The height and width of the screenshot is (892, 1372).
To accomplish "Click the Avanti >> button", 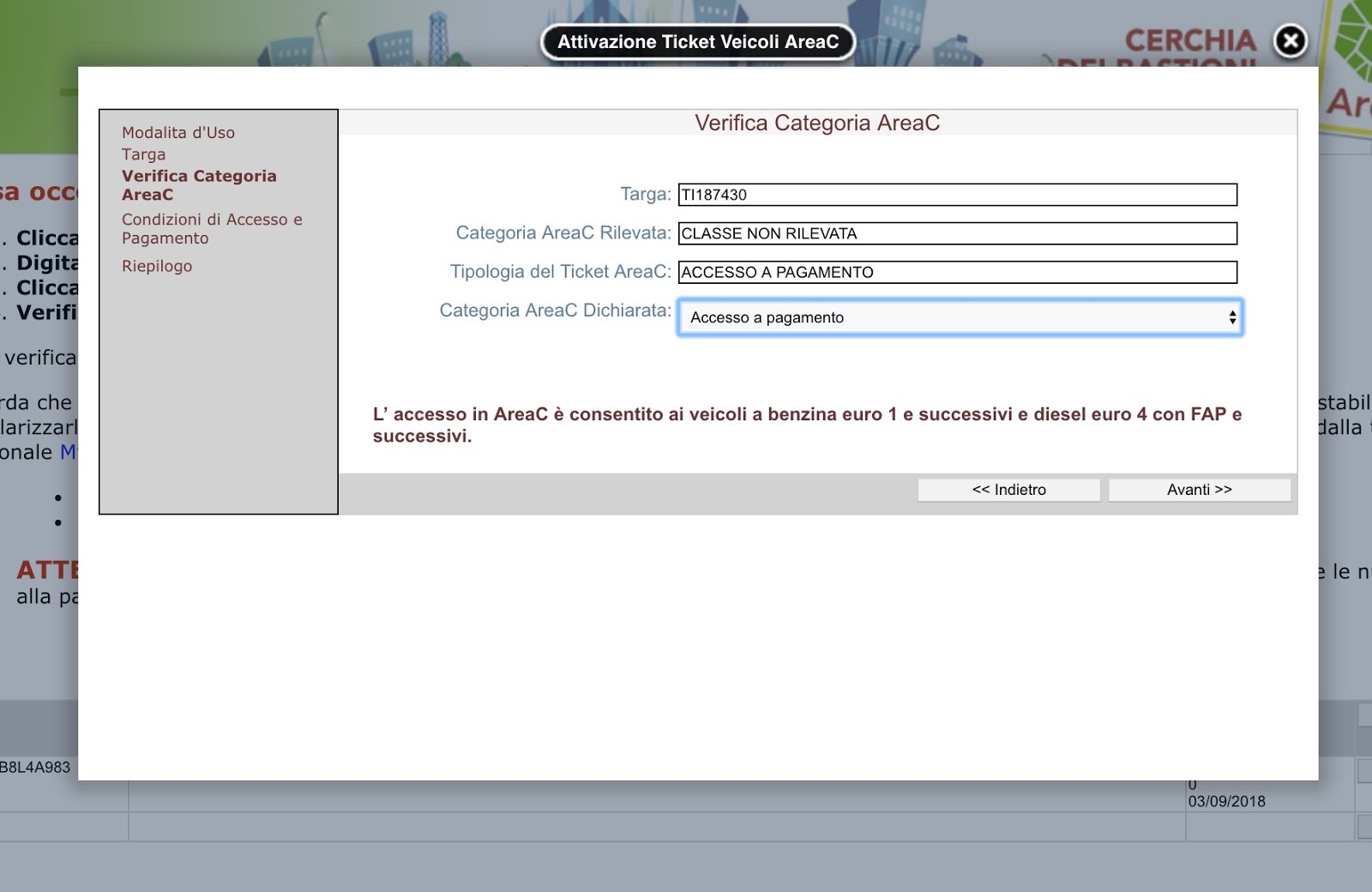I will pos(1199,490).
